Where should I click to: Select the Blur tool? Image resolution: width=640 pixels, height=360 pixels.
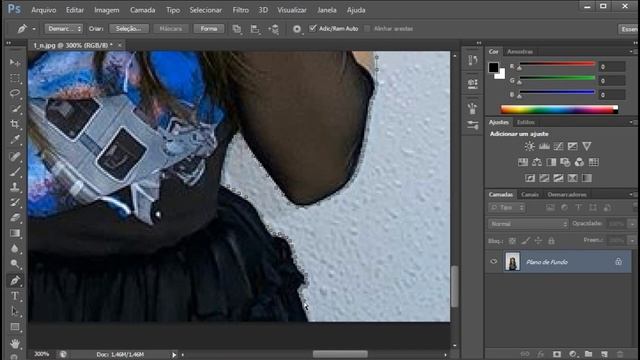15,249
